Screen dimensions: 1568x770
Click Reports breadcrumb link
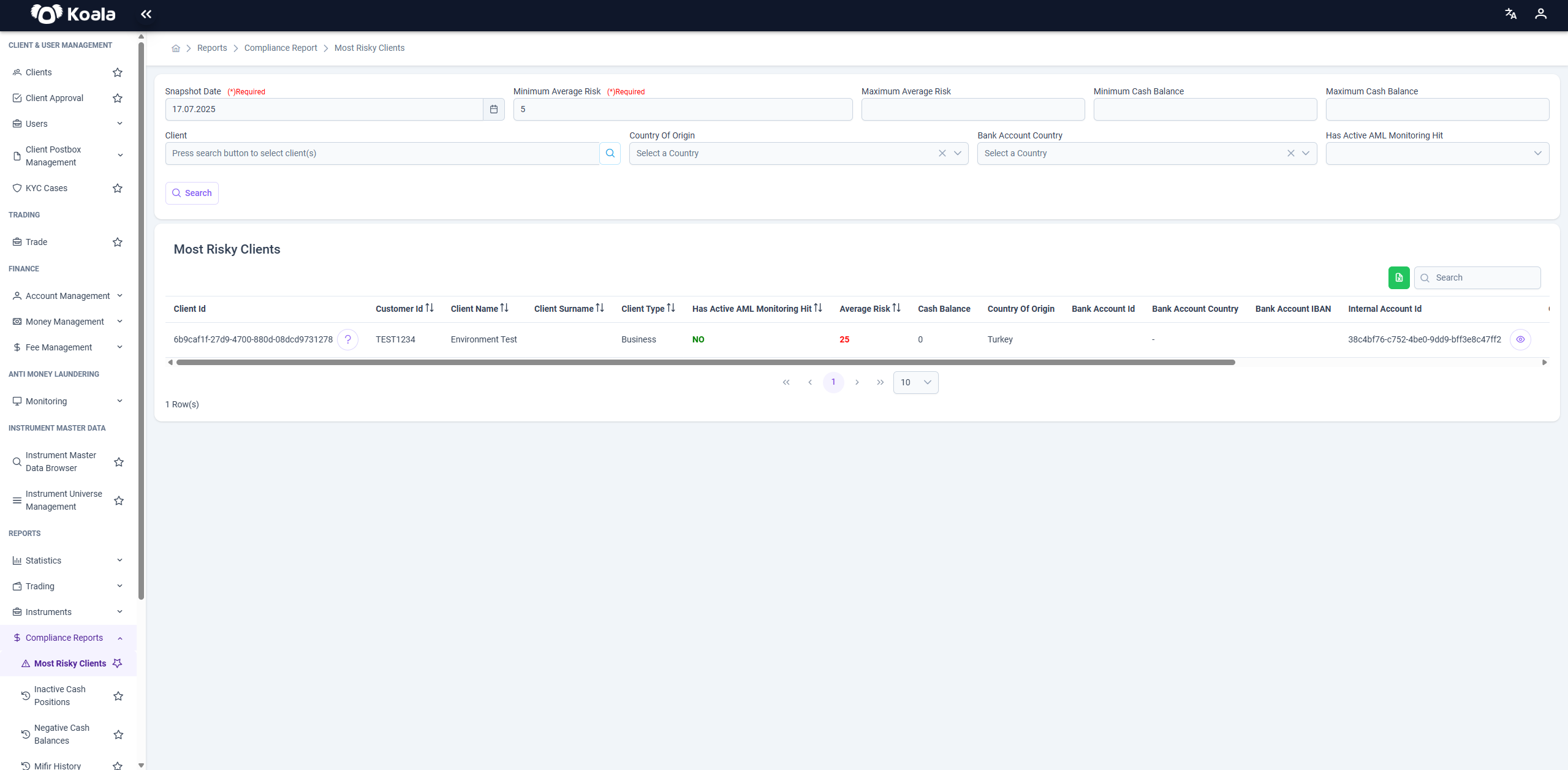click(212, 48)
